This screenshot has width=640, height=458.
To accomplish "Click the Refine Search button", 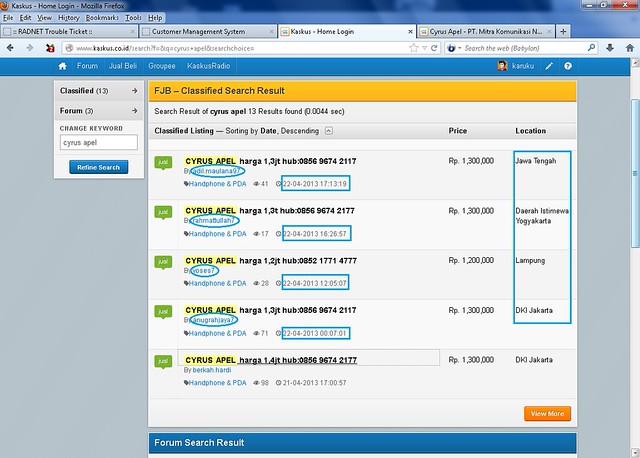I will [98, 167].
